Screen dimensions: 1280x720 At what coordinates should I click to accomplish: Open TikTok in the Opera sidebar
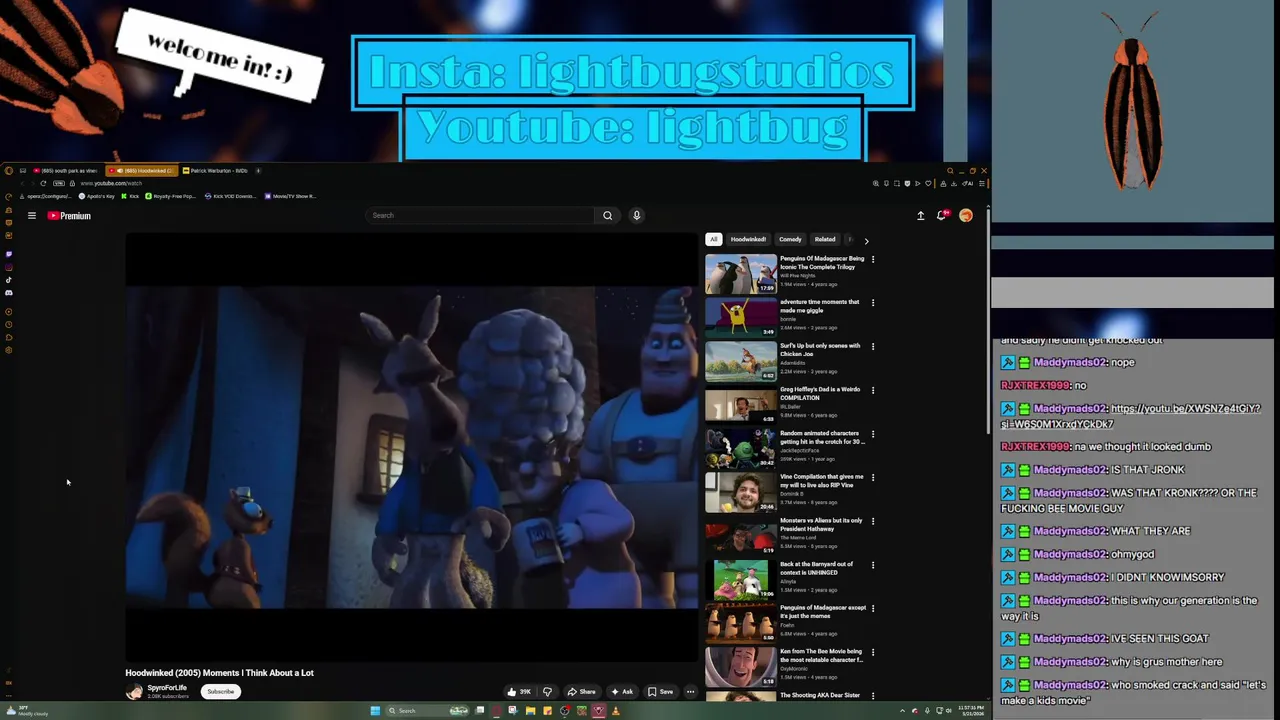click(x=9, y=280)
